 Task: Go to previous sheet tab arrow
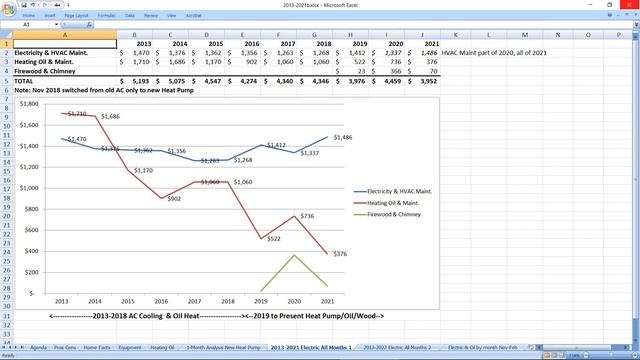click(x=9, y=347)
